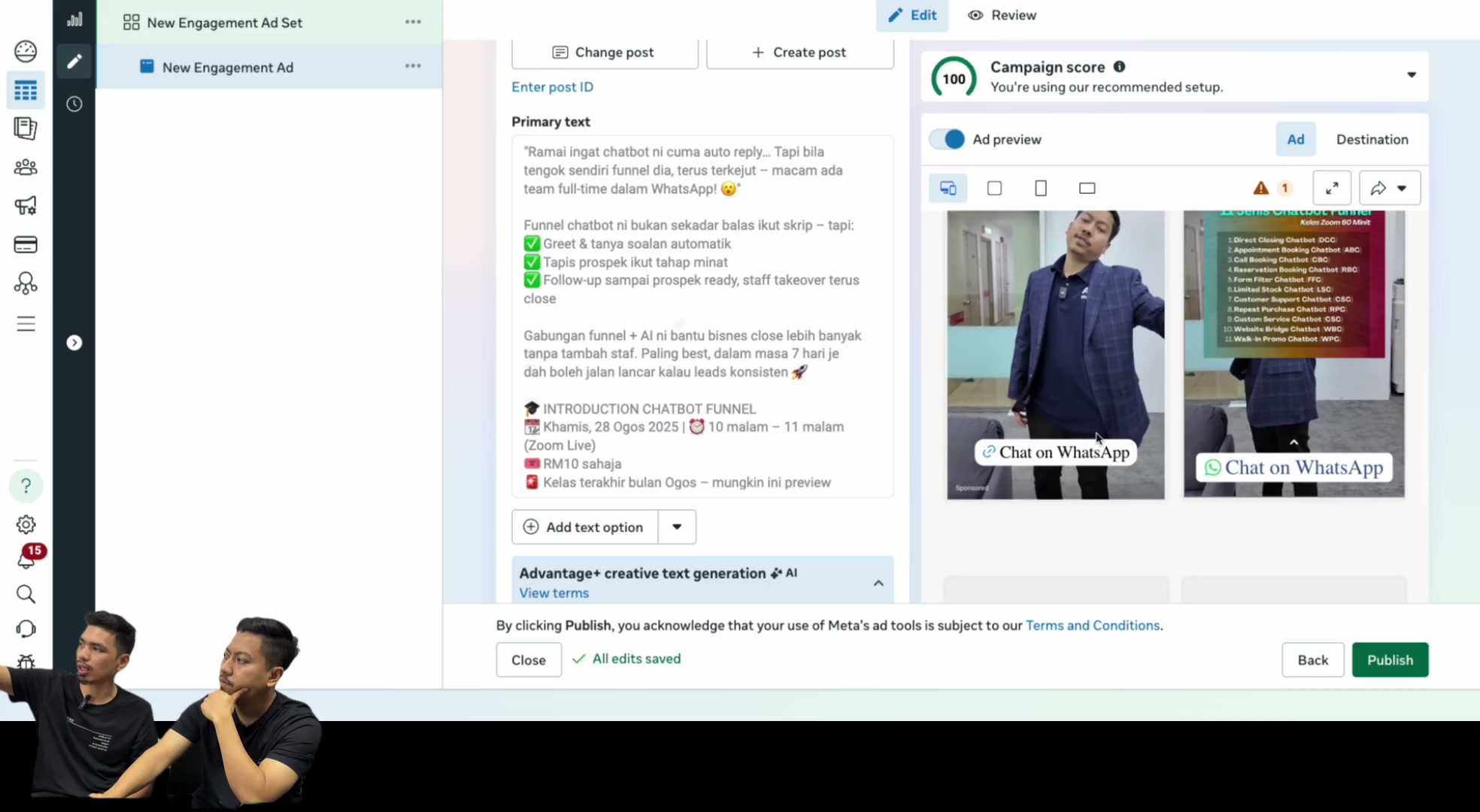This screenshot has width=1480, height=812.
Task: Select the all placements preview view
Action: (948, 188)
